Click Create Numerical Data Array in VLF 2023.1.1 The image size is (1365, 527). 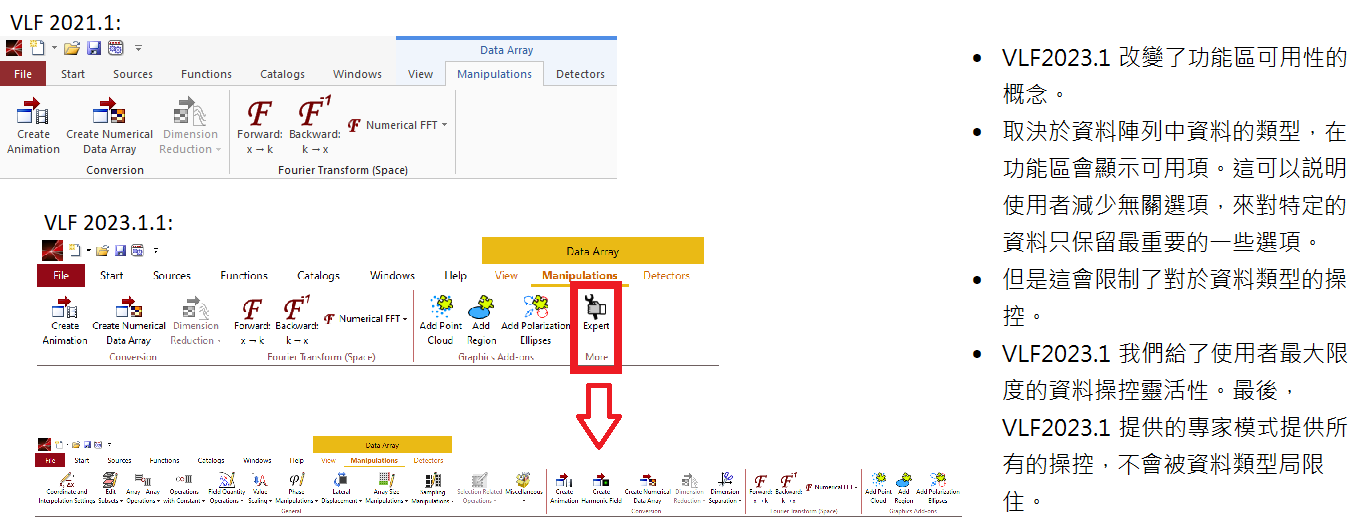[129, 320]
